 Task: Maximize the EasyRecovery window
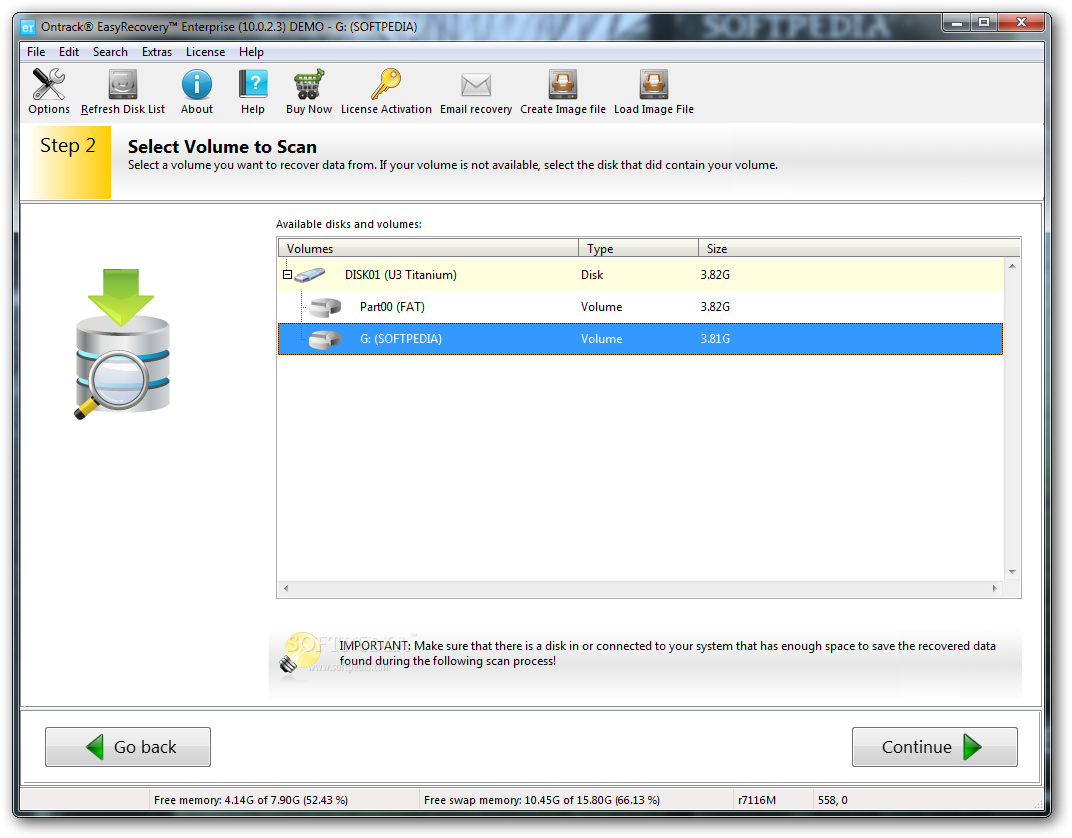984,23
